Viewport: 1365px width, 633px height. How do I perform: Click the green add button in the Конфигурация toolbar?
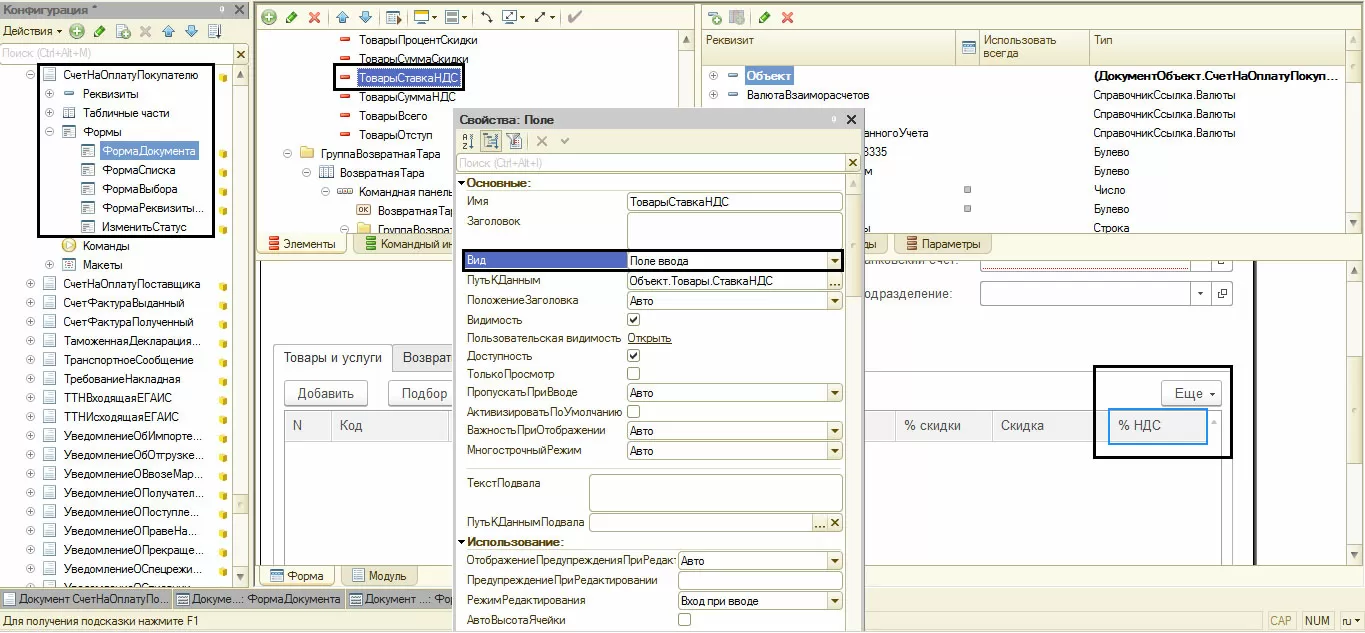click(x=77, y=32)
